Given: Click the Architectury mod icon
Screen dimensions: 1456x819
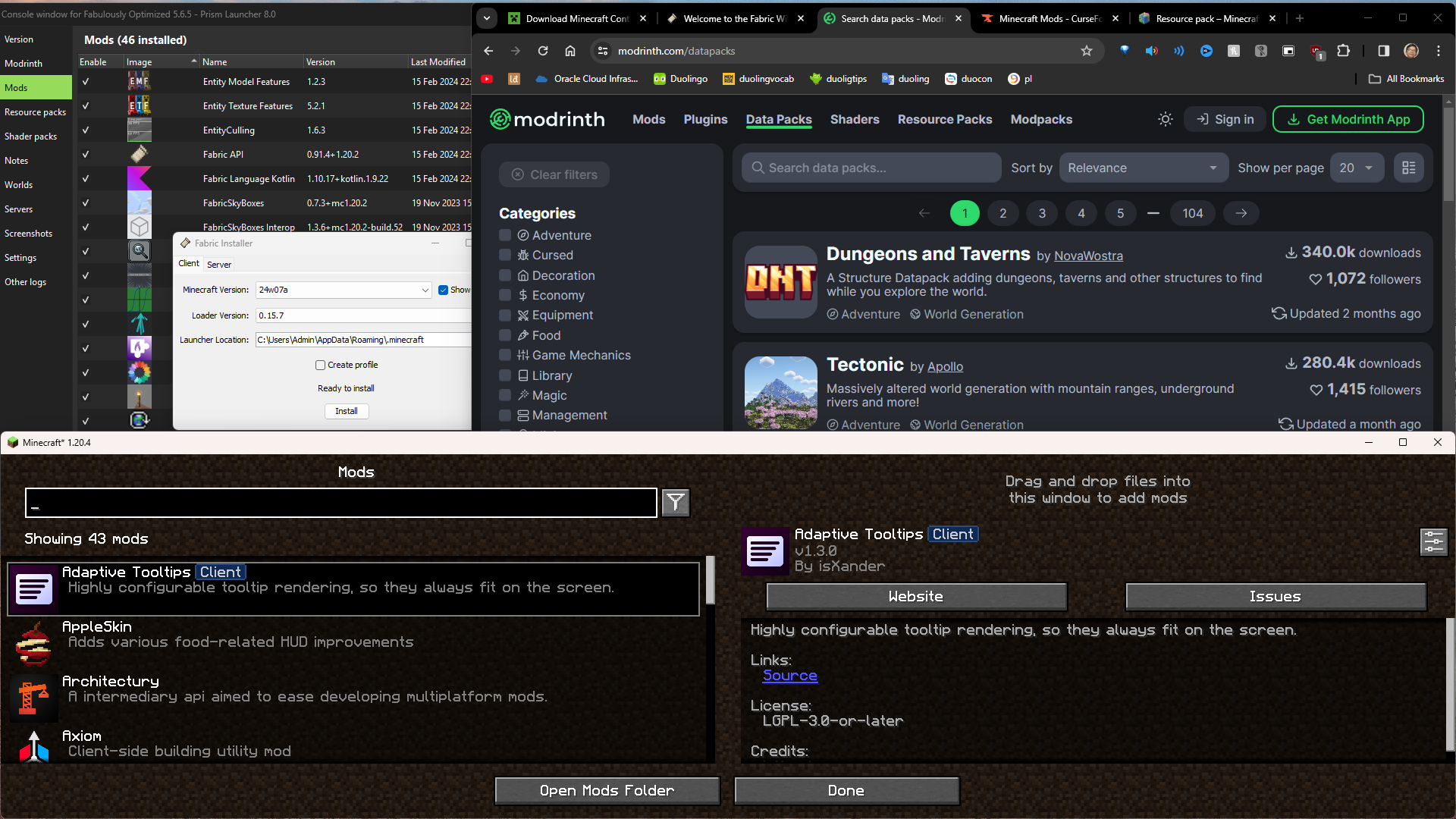Looking at the screenshot, I should [33, 698].
